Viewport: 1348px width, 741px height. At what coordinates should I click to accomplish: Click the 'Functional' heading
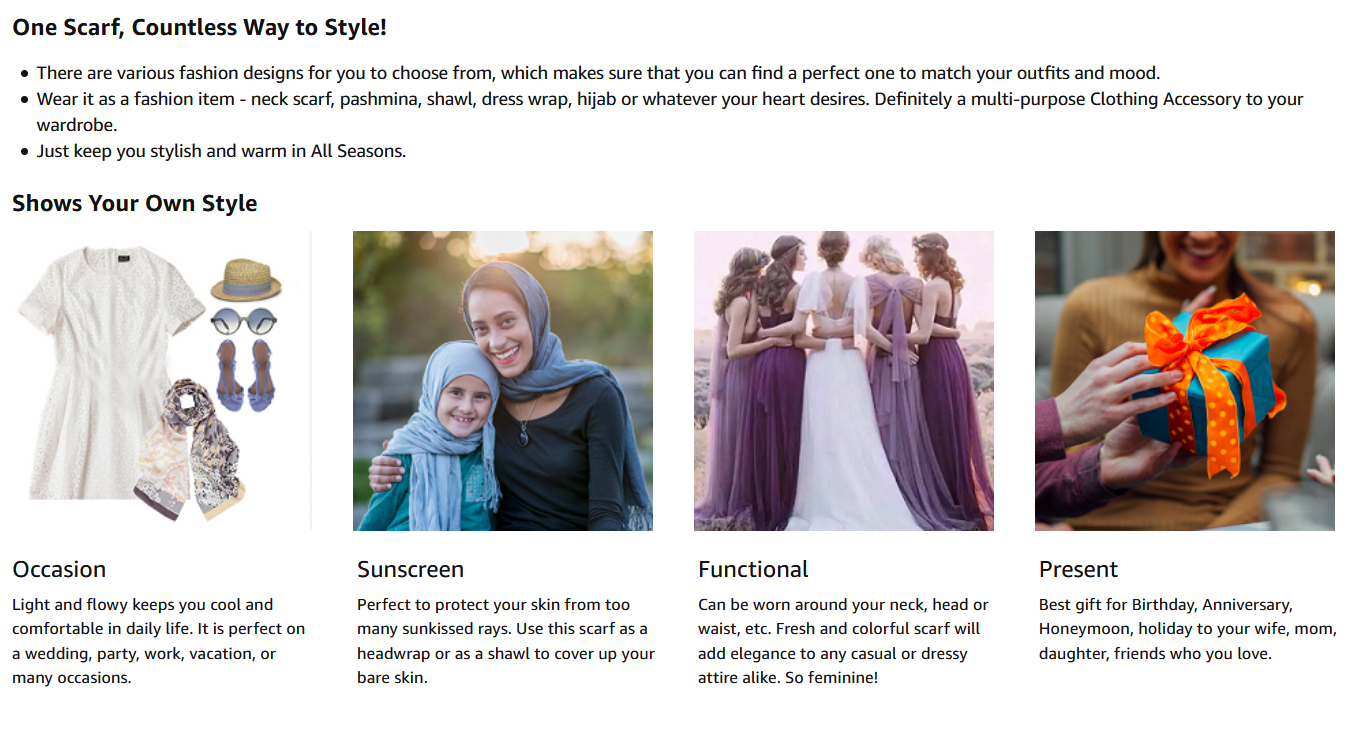pos(753,569)
